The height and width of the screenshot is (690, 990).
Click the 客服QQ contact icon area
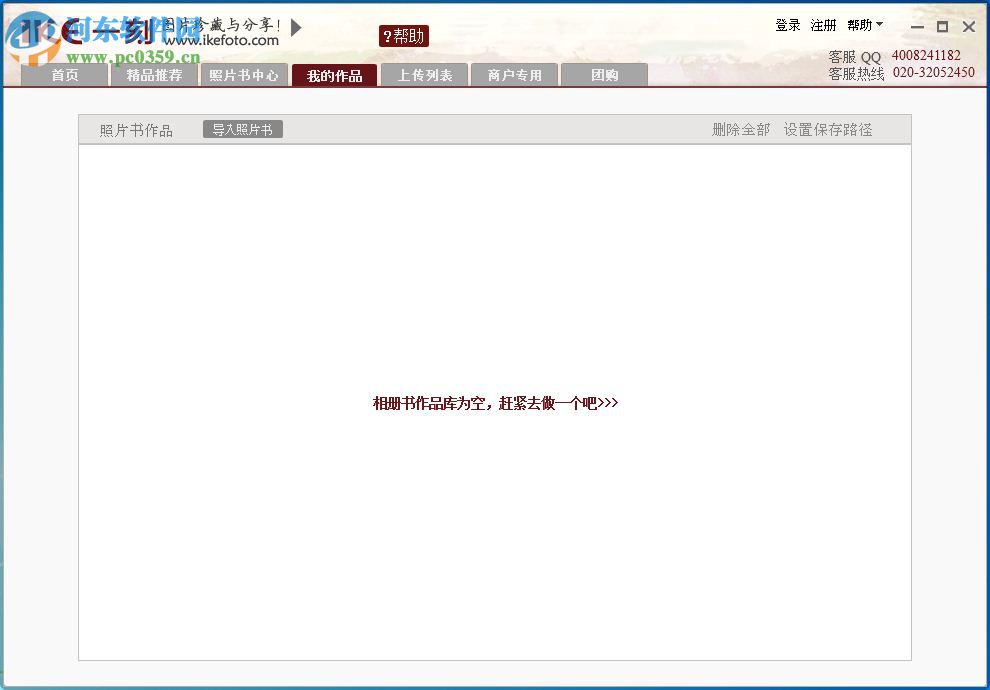(853, 57)
